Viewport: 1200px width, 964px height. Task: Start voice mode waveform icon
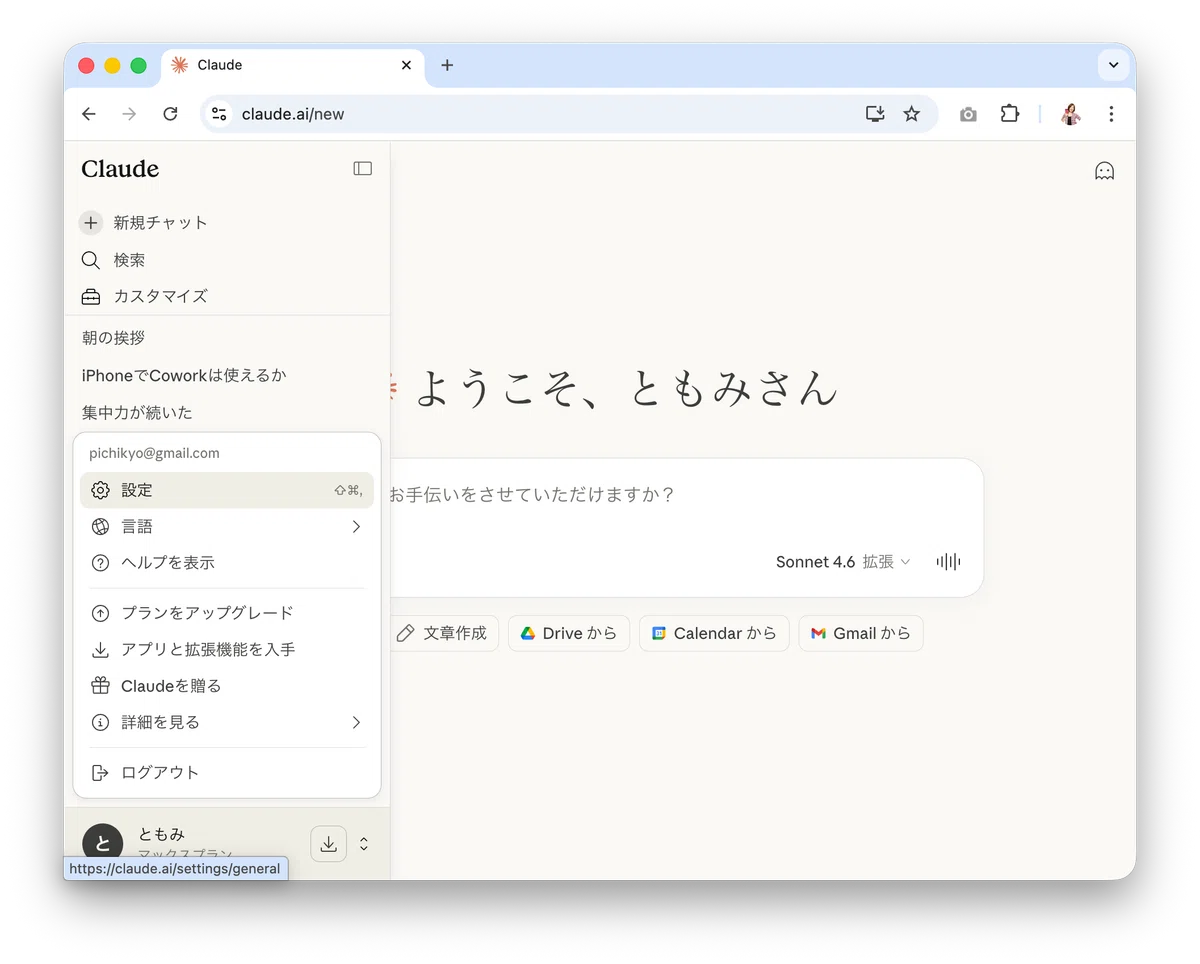coord(948,562)
